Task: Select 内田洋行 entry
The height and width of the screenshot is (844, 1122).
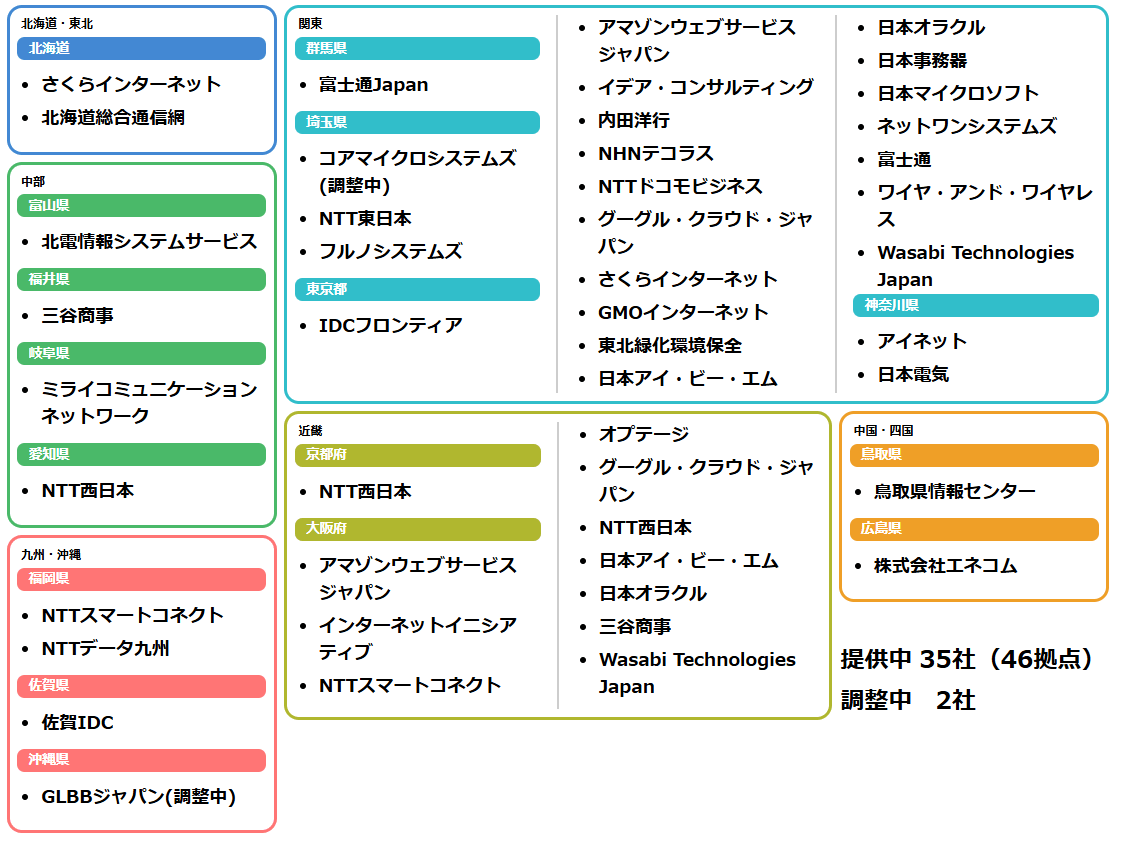Action: pos(634,121)
